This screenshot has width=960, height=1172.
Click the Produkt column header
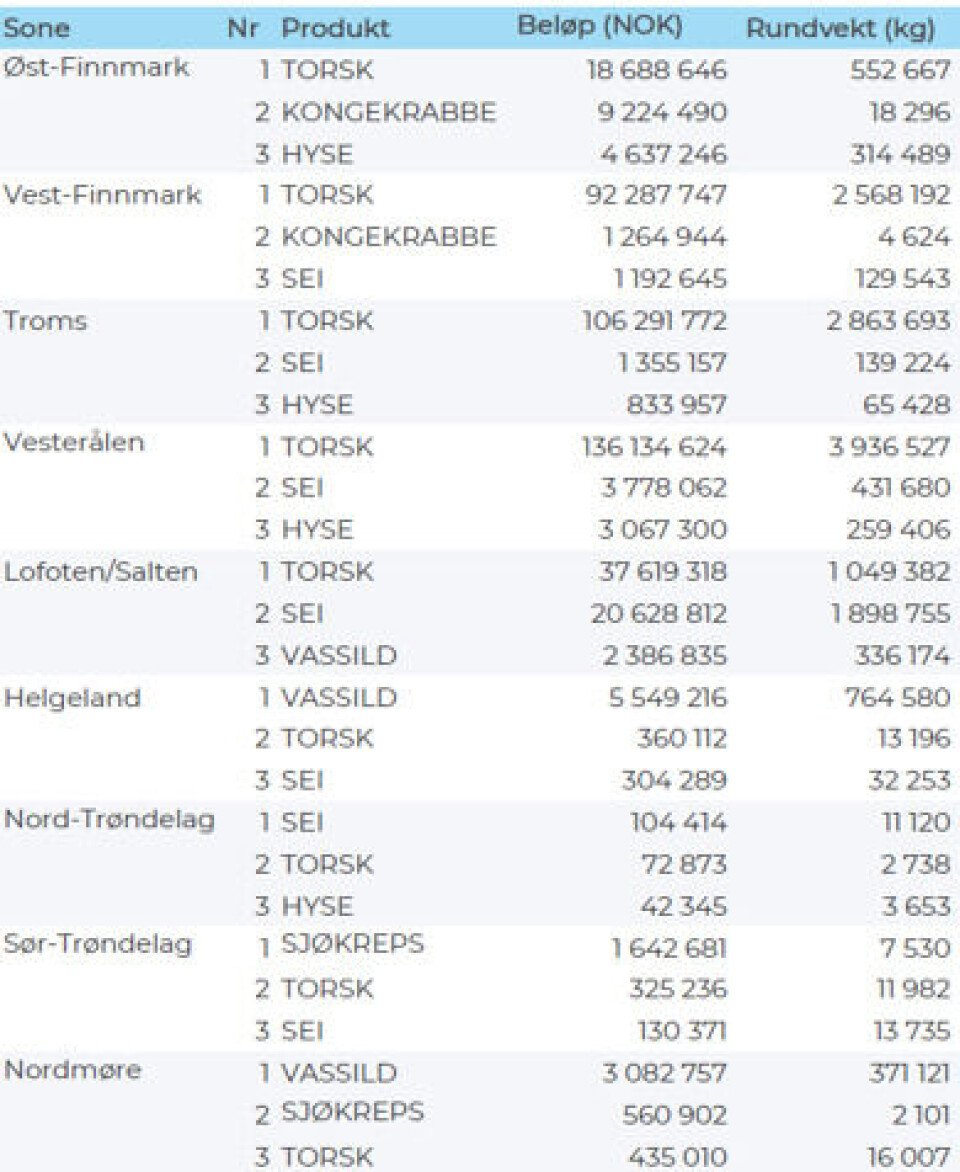[335, 28]
